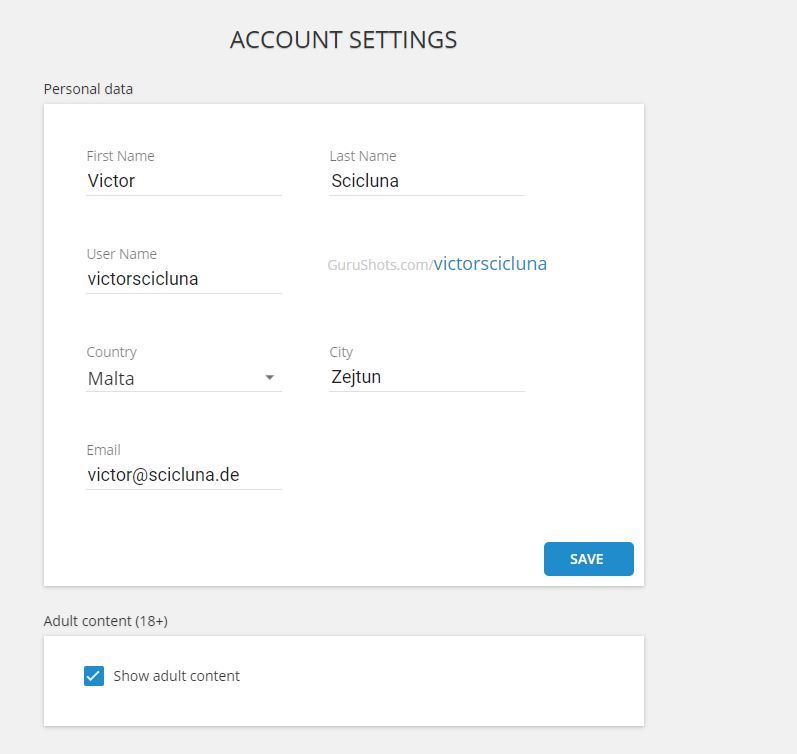
Task: Click the SAVE button
Action: pos(589,559)
